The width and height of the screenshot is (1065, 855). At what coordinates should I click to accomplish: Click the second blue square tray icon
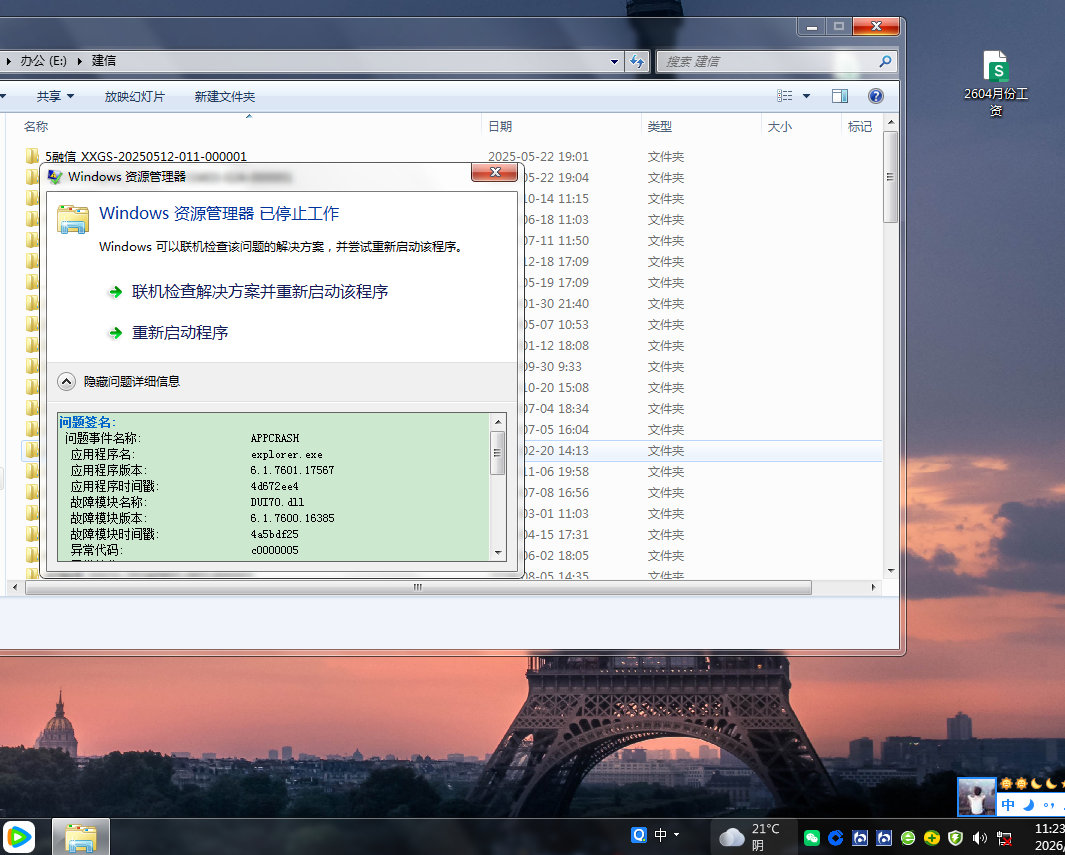884,838
